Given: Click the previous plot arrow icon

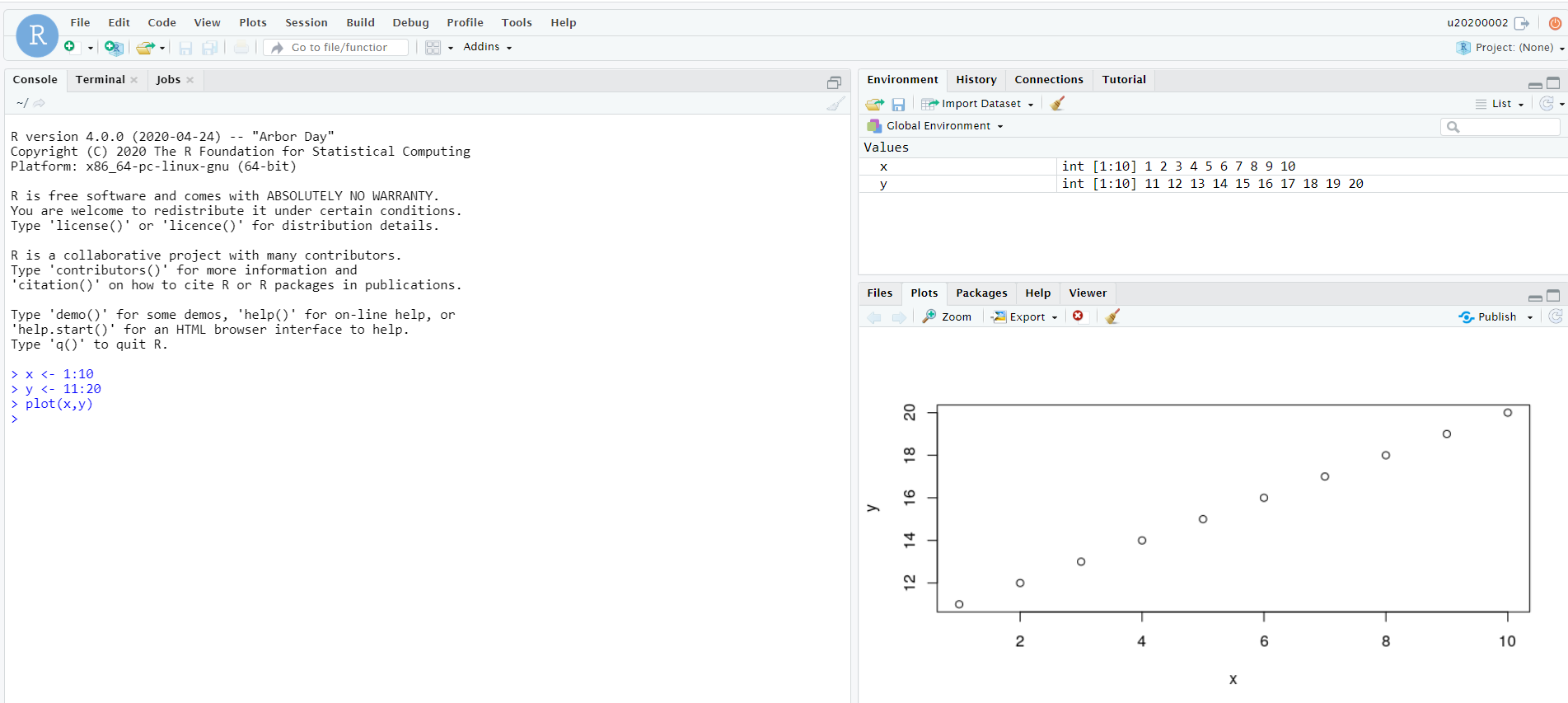Looking at the screenshot, I should [874, 317].
